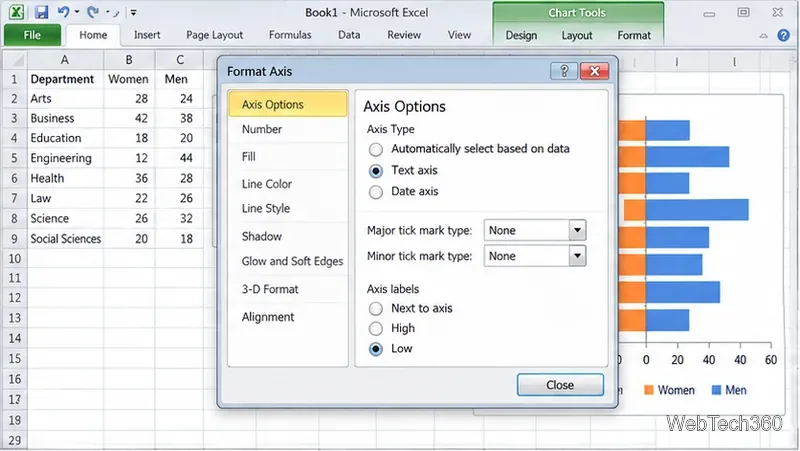Select the Text axis radio button
This screenshot has width=800, height=451.
[x=376, y=171]
